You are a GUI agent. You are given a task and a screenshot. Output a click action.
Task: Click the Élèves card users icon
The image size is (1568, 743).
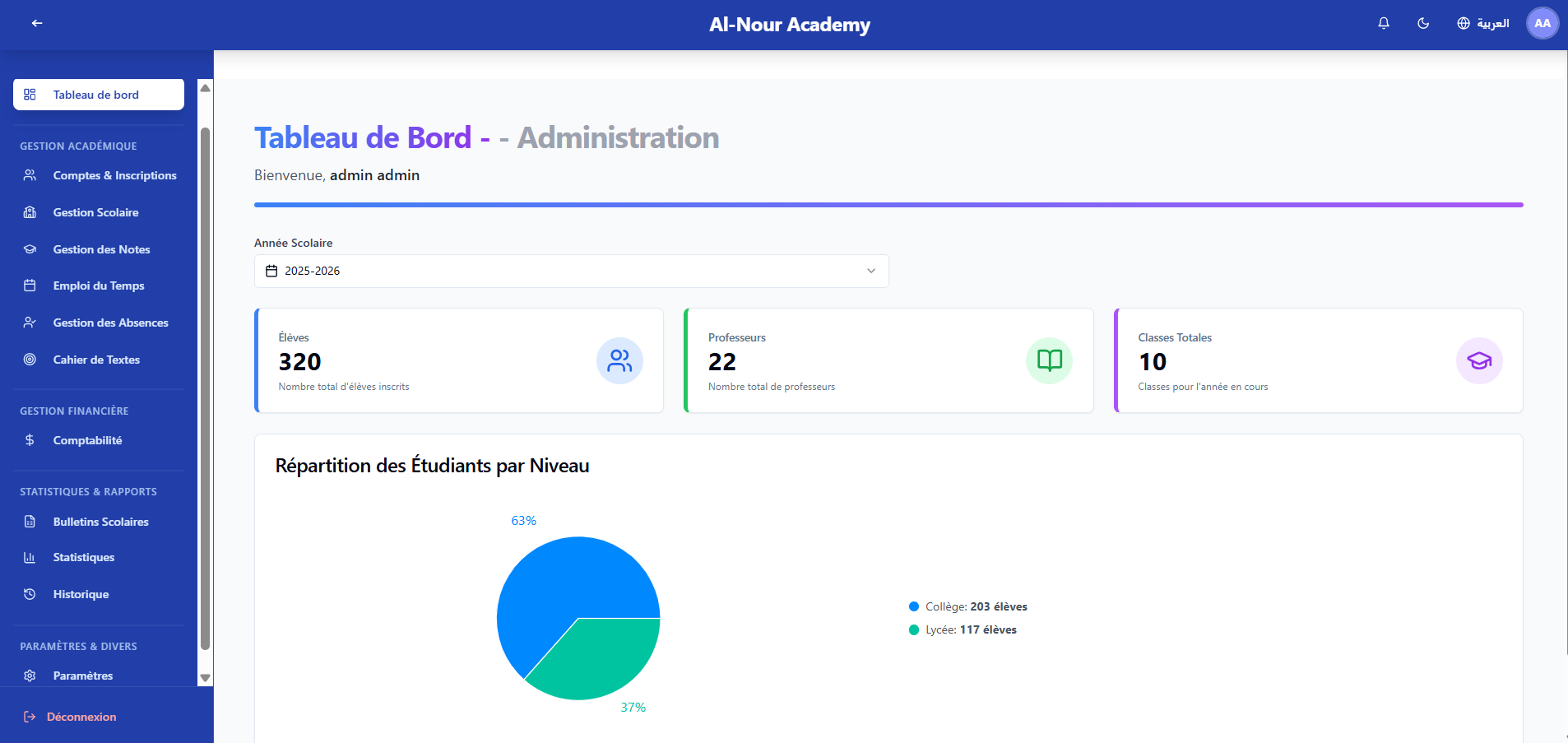click(619, 360)
